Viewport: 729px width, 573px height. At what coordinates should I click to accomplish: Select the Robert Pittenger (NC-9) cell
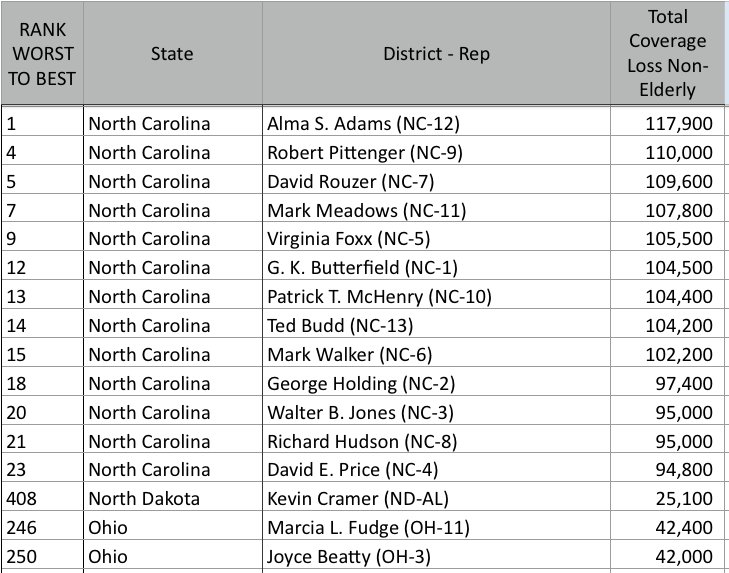click(x=436, y=153)
